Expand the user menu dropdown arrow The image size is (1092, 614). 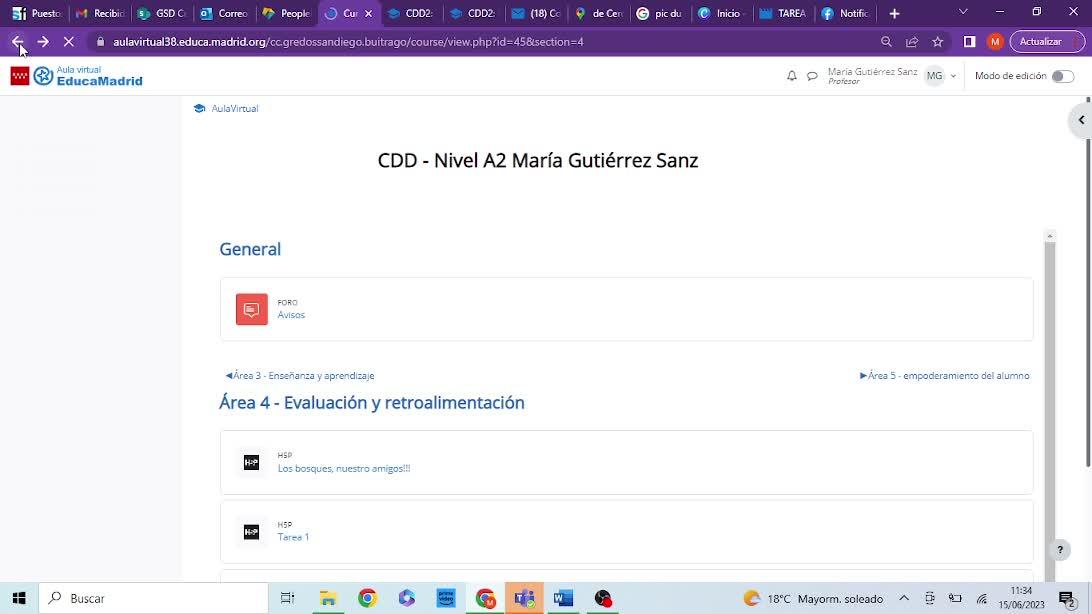(x=953, y=76)
